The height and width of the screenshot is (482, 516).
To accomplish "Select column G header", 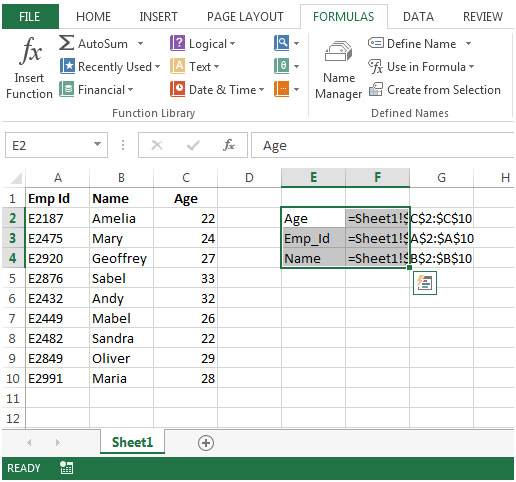I will [441, 178].
